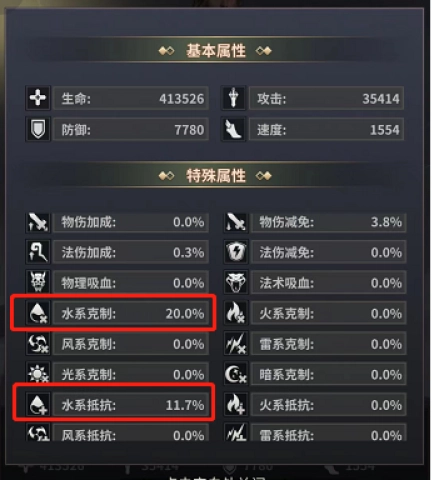The image size is (434, 480).
Task: Click the 法伤减免 lightning shield icon
Action: coord(236,252)
